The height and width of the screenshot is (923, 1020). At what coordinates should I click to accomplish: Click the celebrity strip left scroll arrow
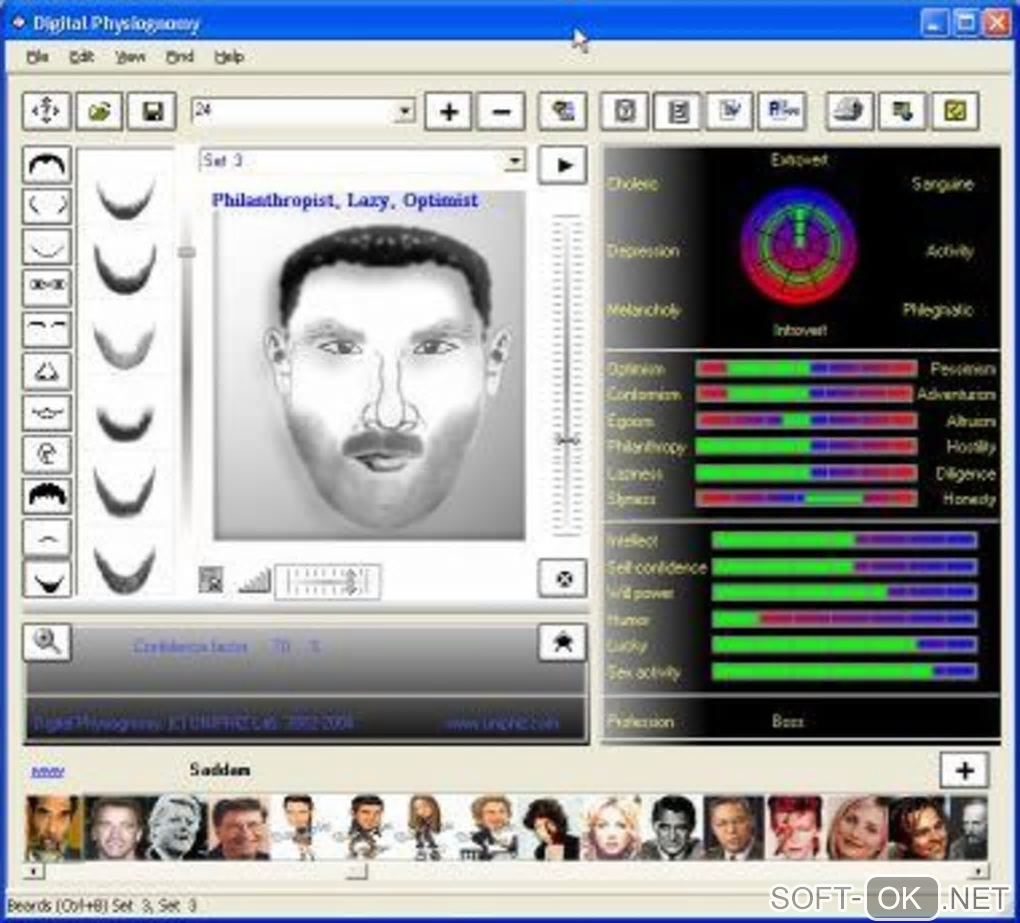tap(34, 872)
